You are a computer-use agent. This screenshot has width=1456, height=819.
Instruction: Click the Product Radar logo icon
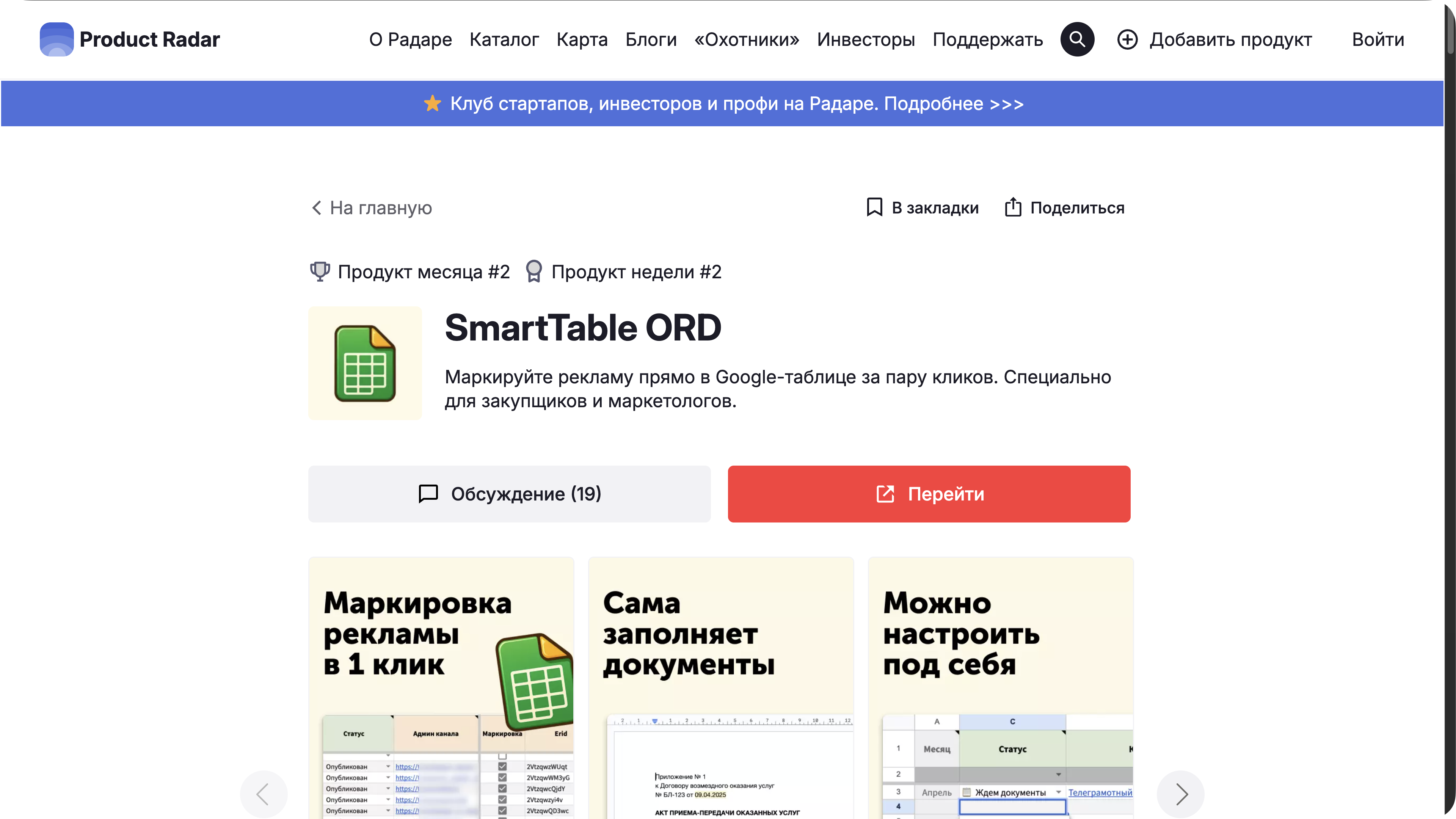tap(56, 39)
